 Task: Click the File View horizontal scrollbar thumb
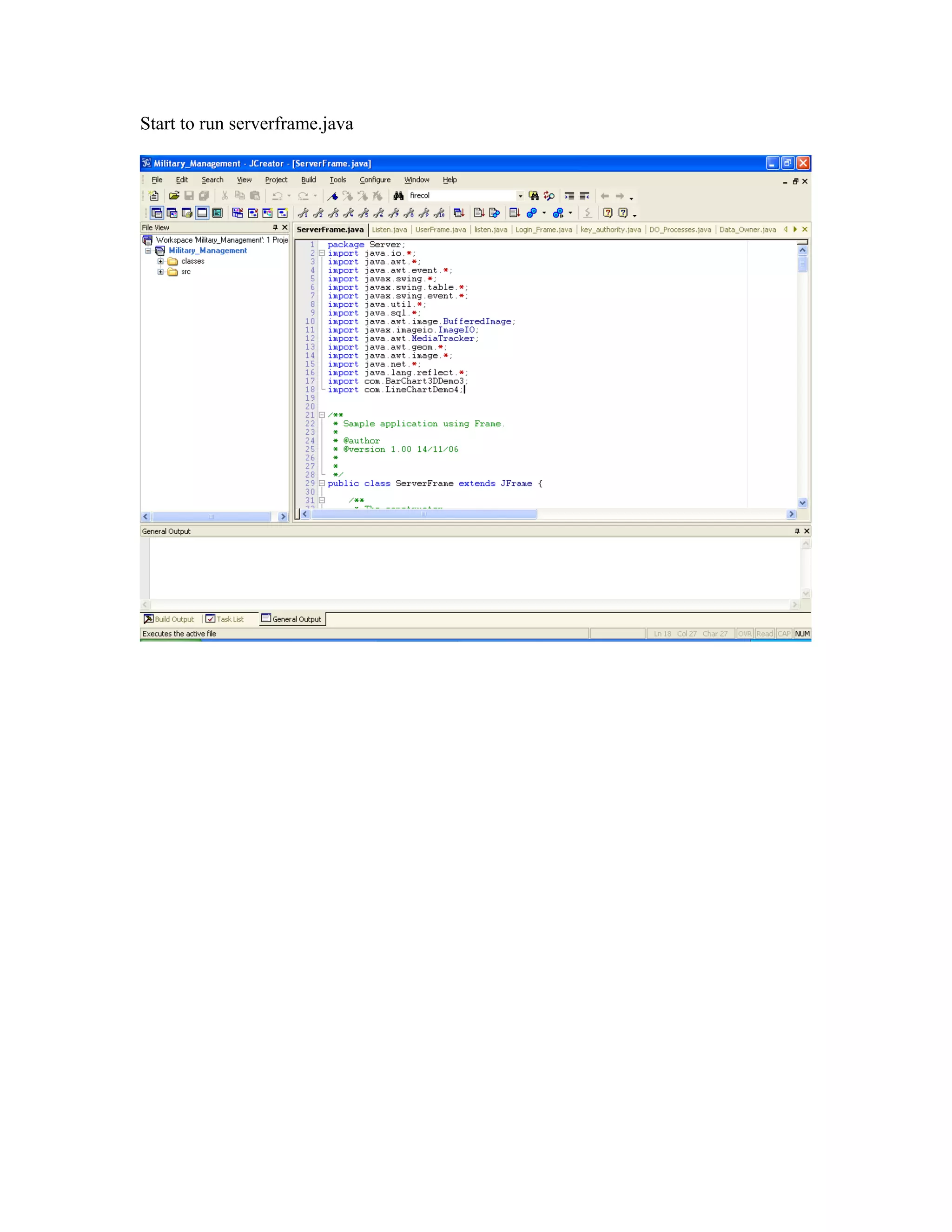[212, 517]
